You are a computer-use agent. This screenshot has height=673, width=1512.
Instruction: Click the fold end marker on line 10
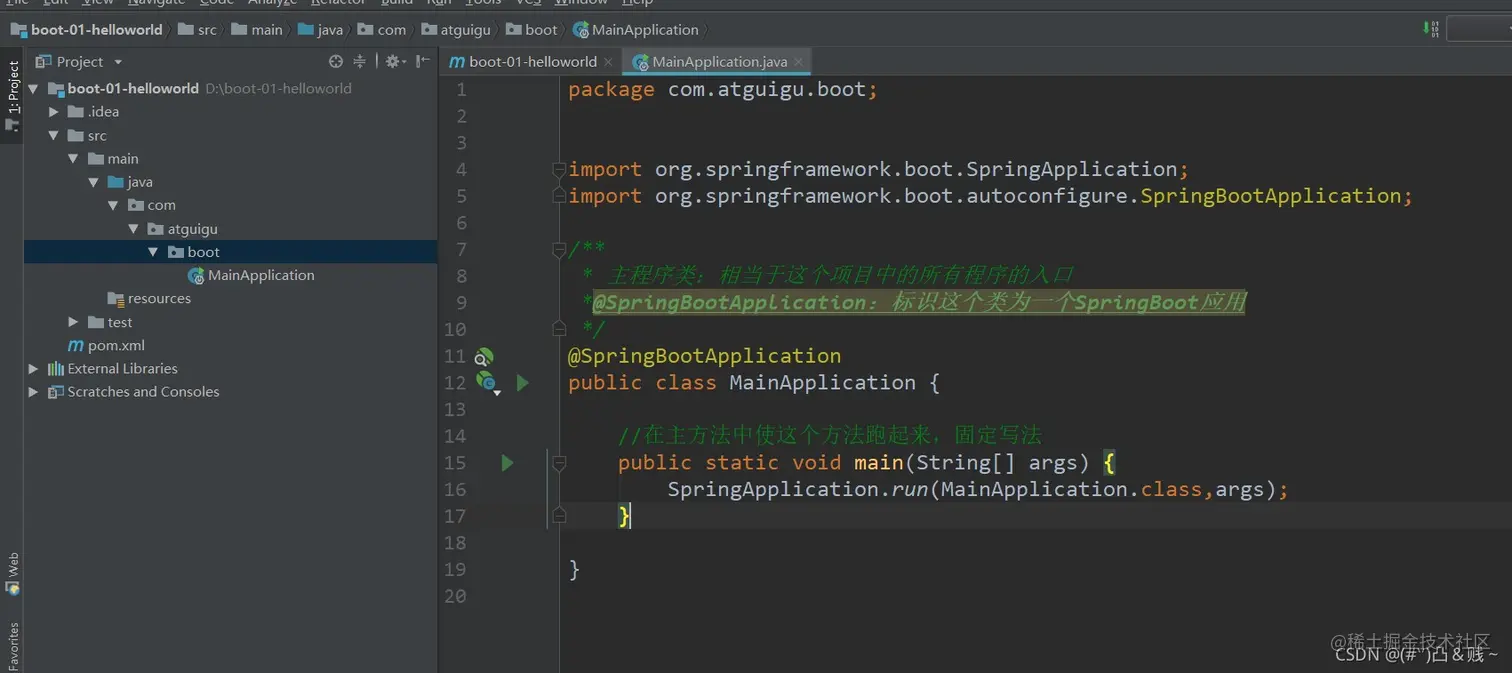tap(559, 329)
